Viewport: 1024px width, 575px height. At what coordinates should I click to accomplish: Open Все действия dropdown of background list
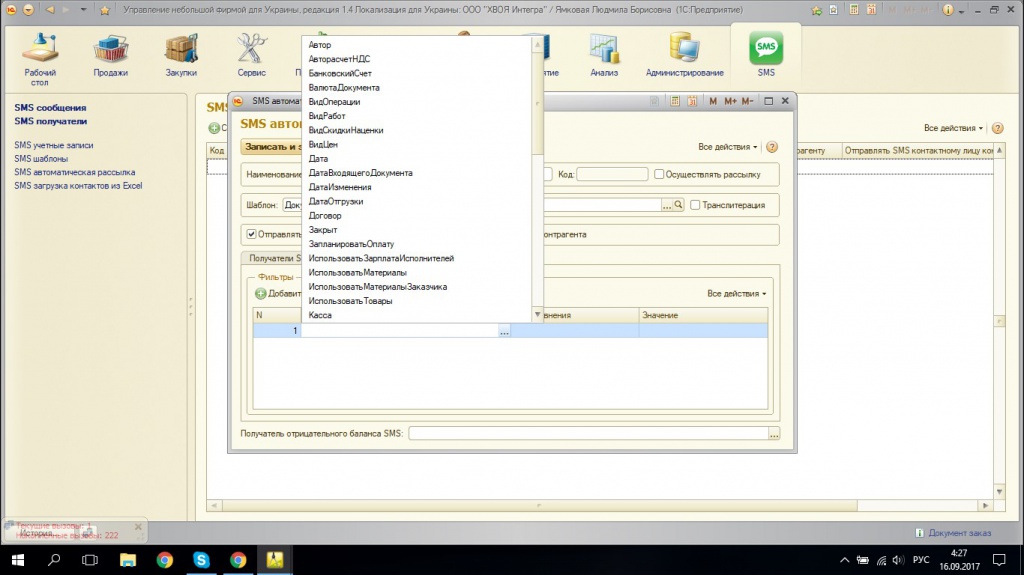953,128
